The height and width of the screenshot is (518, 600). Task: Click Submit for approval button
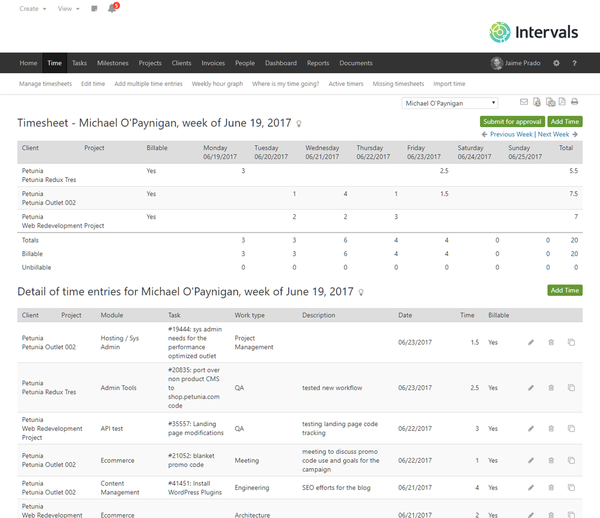tap(512, 122)
